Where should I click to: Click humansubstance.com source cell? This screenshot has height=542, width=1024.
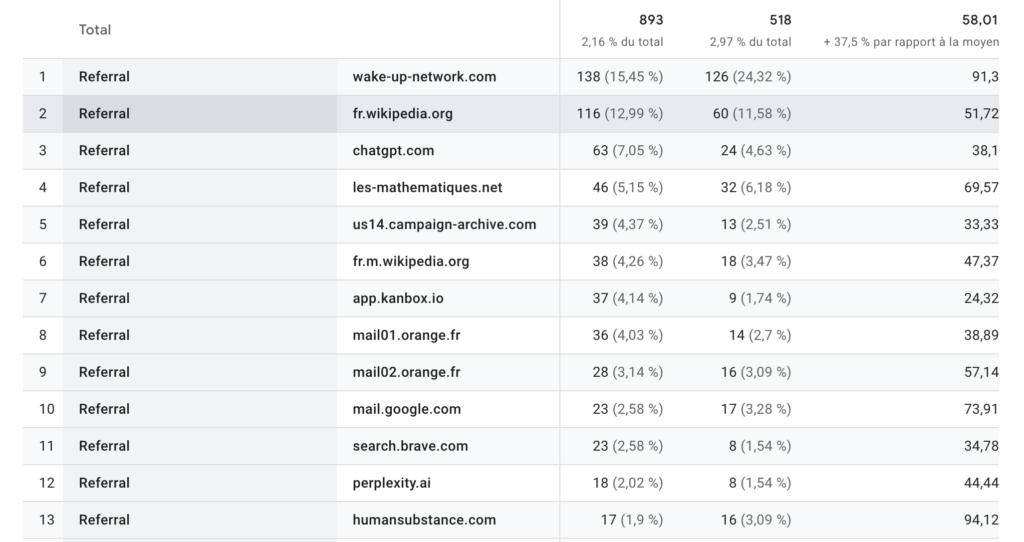tap(424, 520)
